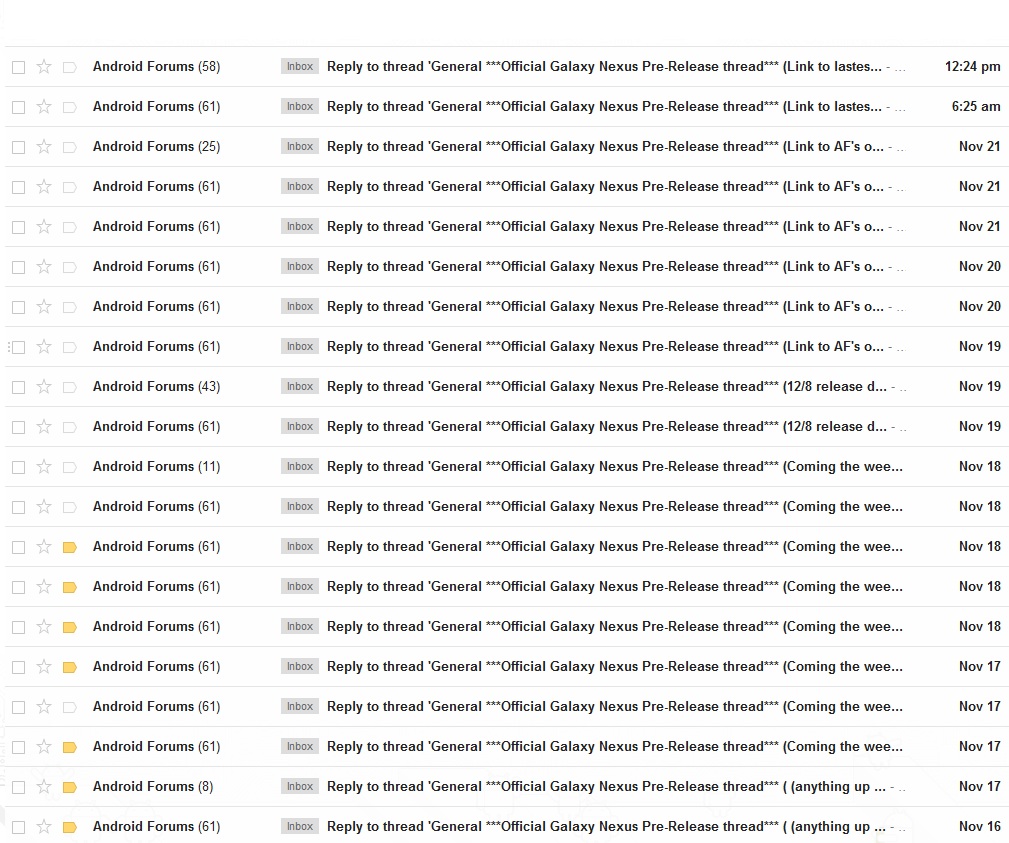The width and height of the screenshot is (1009, 843).
Task: Click empty importance marker on Nov 17 message
Action: [69, 707]
